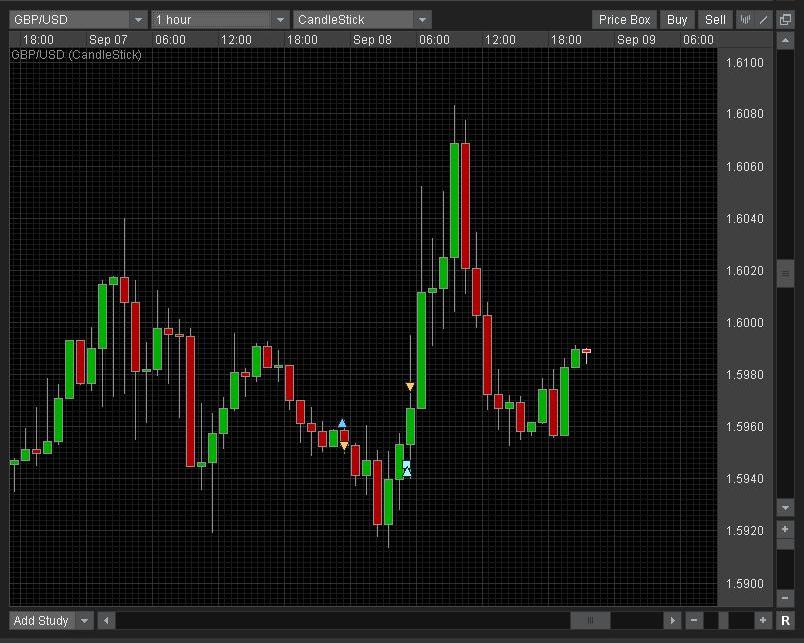Click the horizontal scrollbar thumb
The image size is (804, 643).
point(590,621)
